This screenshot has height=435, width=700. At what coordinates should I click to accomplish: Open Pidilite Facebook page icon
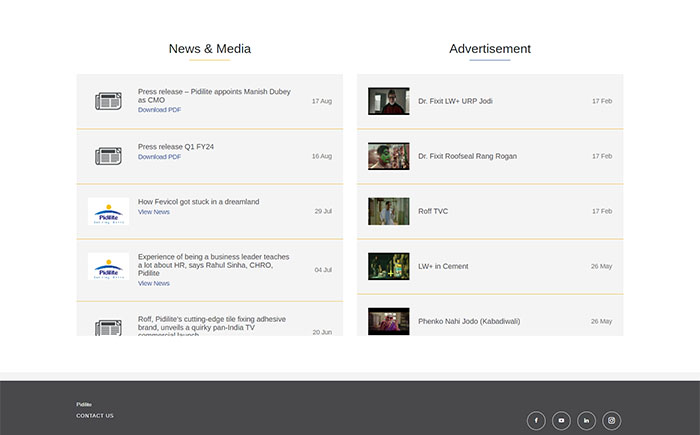click(536, 420)
